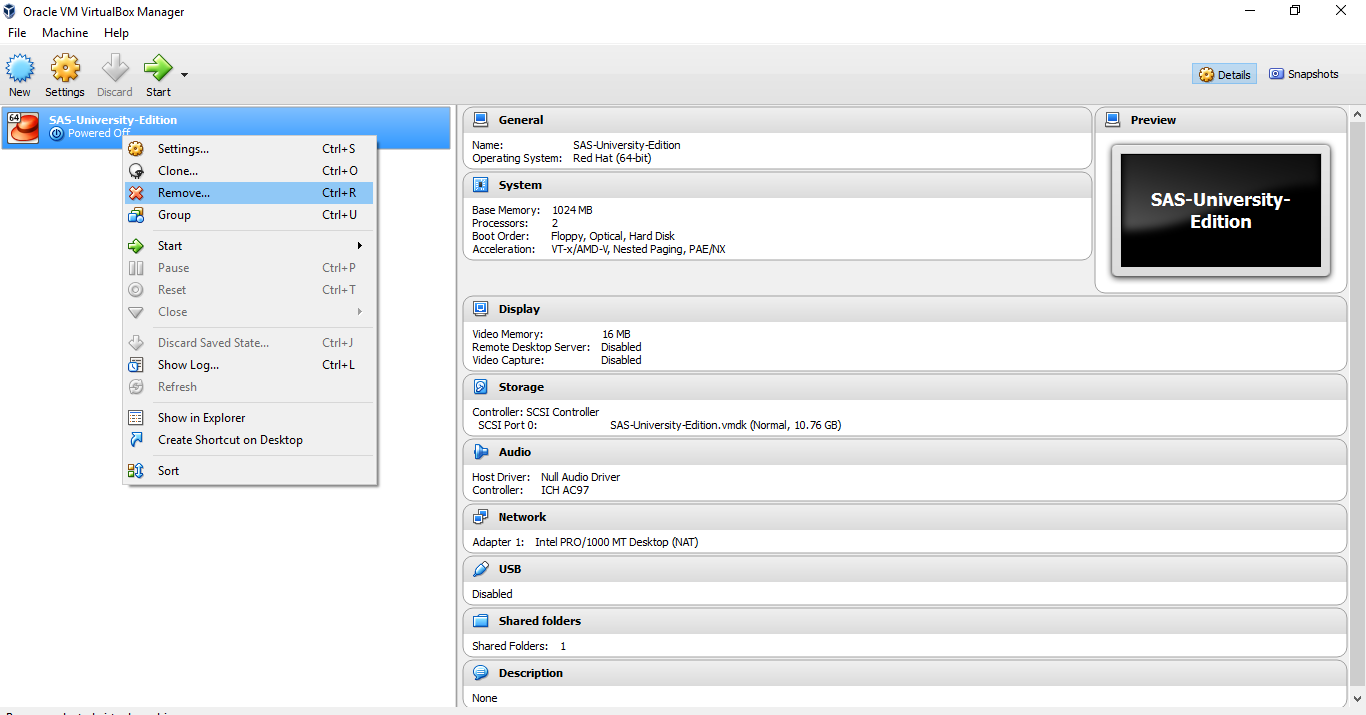Open the Machine menu

pos(65,33)
